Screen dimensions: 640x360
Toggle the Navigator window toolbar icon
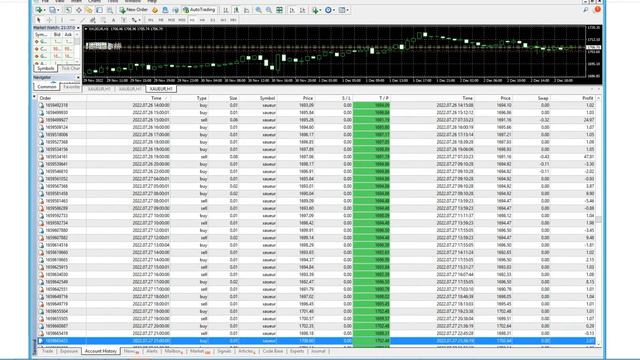(x=89, y=10)
